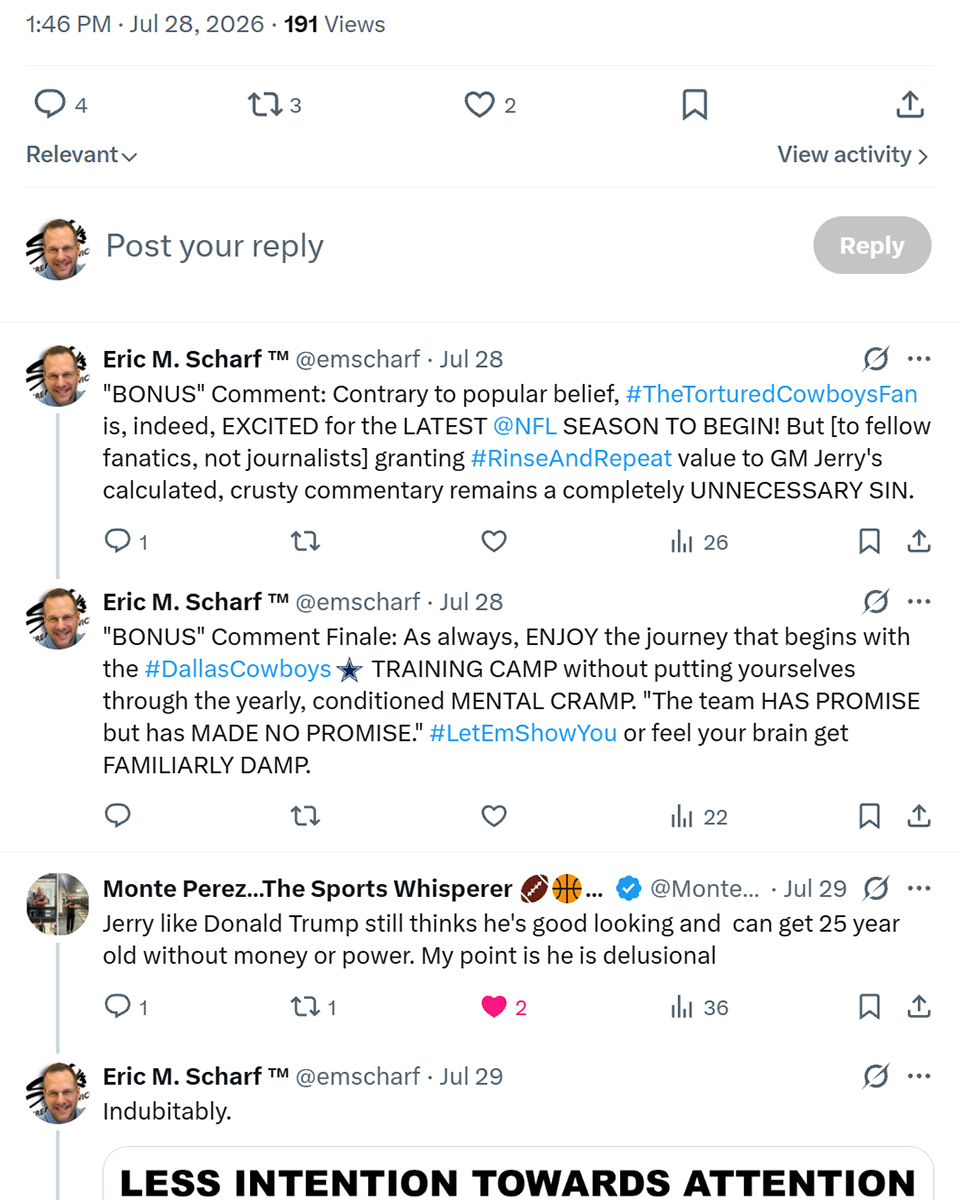Screen dimensions: 960x1200
Task: Open more options on Monte Perez's reply
Action: point(919,888)
